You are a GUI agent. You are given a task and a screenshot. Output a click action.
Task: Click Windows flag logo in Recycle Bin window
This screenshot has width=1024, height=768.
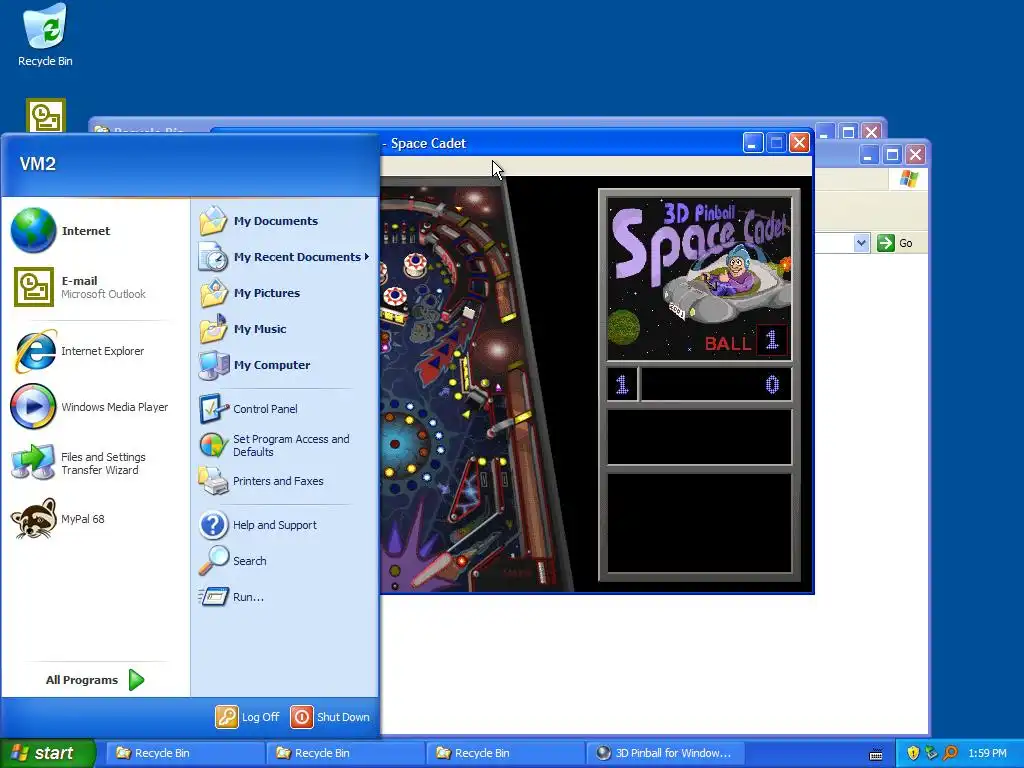coord(909,179)
